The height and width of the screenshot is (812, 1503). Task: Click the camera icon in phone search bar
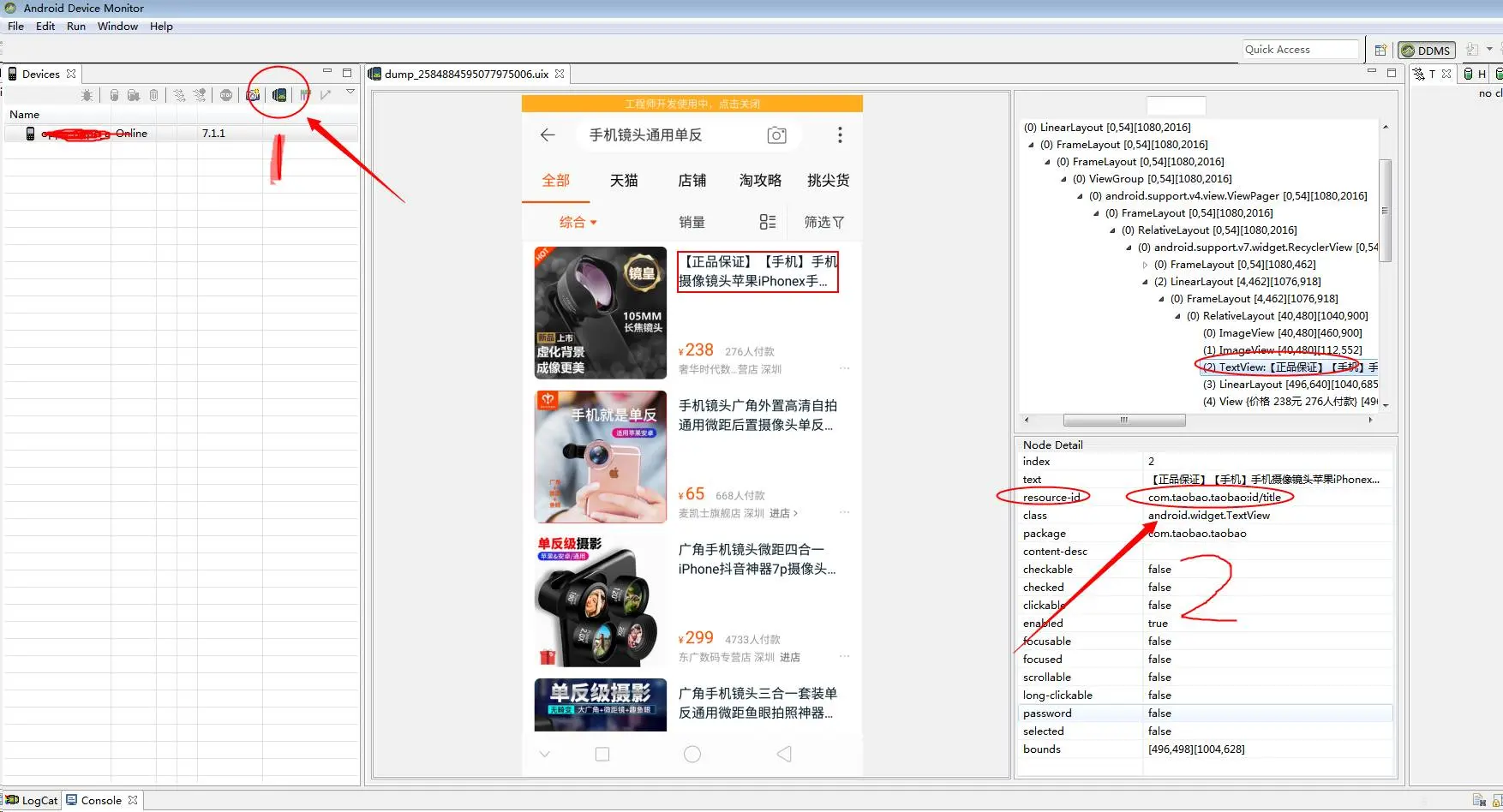[x=776, y=135]
